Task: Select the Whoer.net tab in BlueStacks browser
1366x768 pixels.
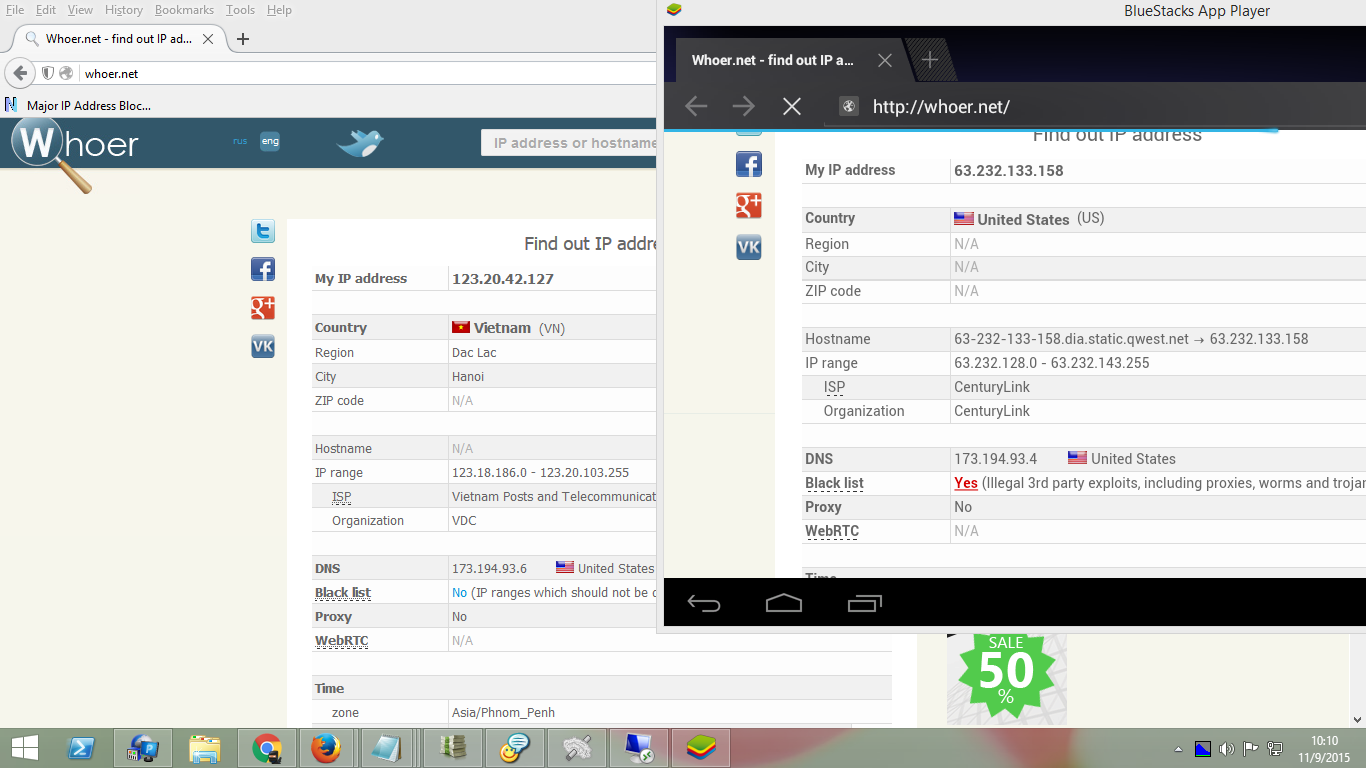Action: tap(790, 60)
